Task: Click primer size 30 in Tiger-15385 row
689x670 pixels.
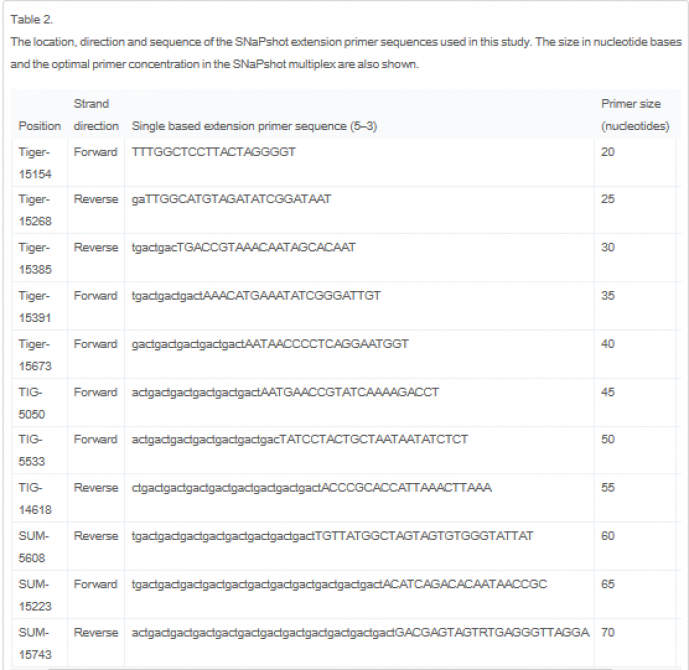Action: click(608, 247)
